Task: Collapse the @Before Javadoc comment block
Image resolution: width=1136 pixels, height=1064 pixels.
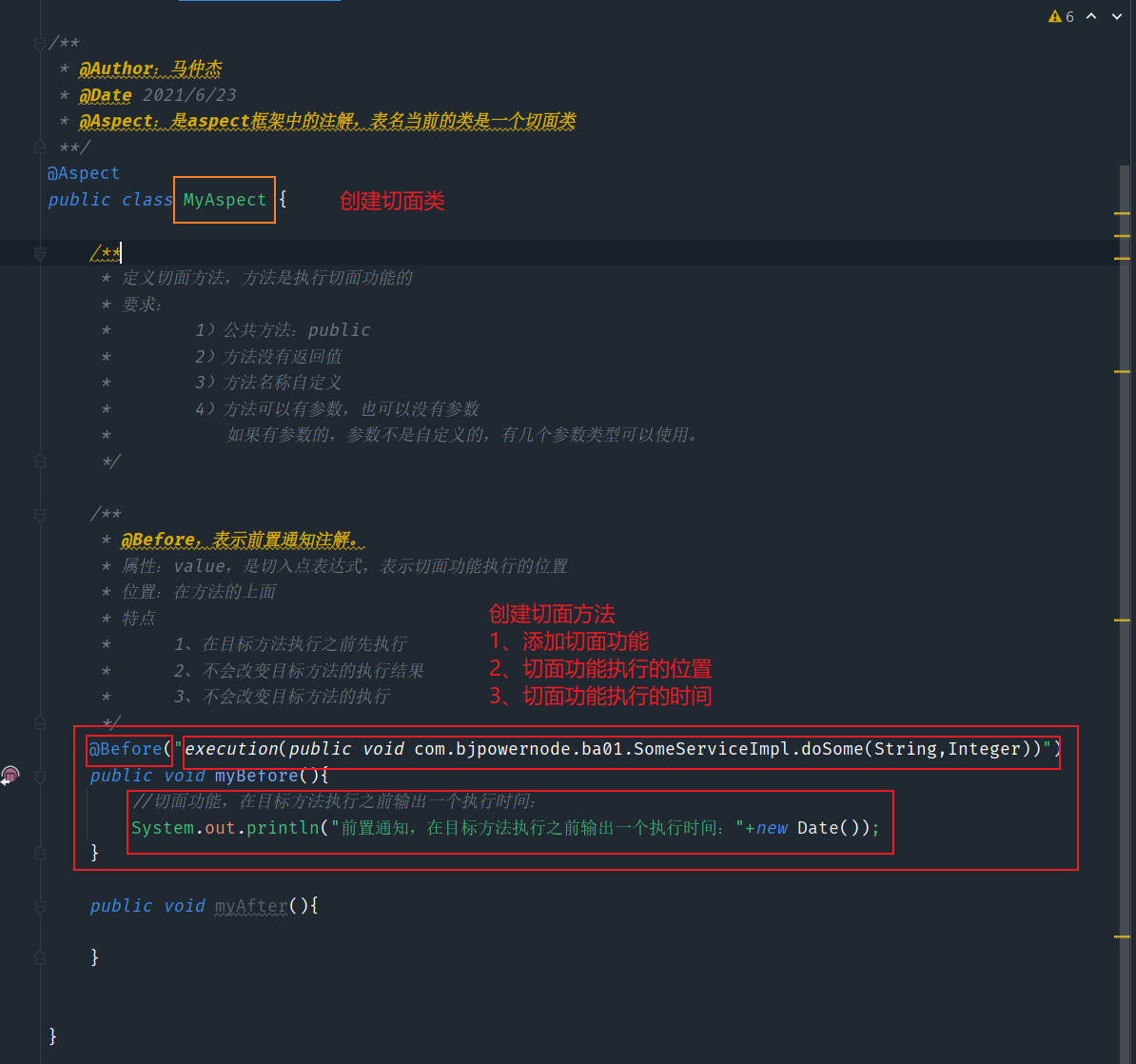Action: click(x=40, y=515)
